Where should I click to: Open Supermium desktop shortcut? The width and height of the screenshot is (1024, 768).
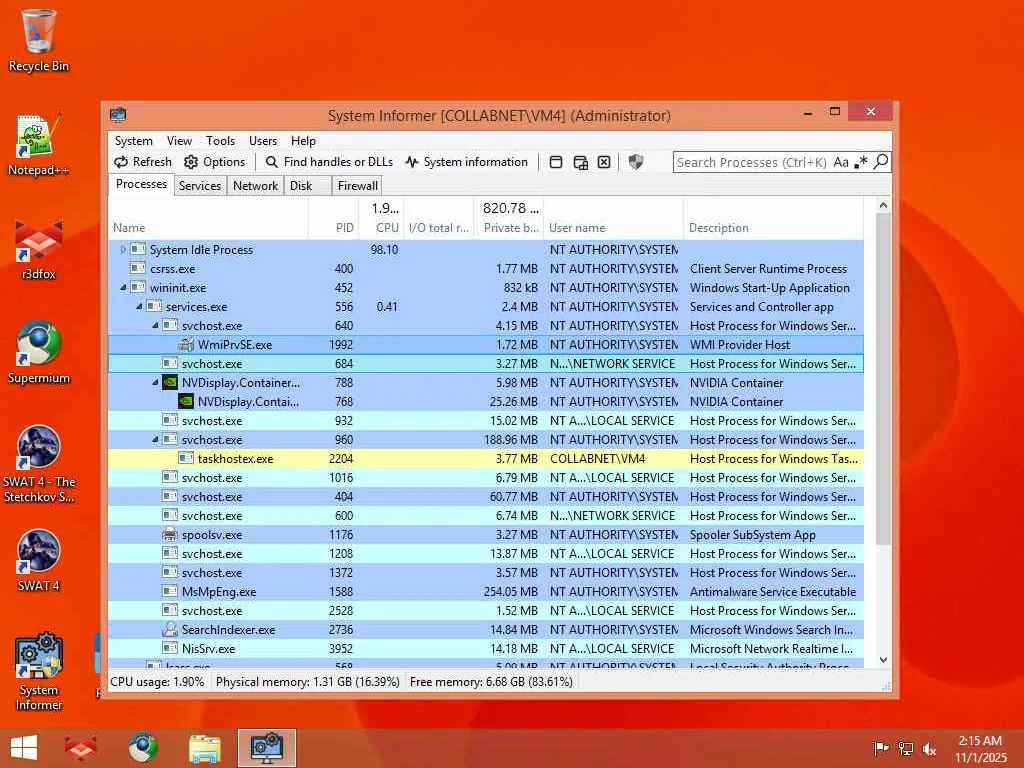[39, 353]
